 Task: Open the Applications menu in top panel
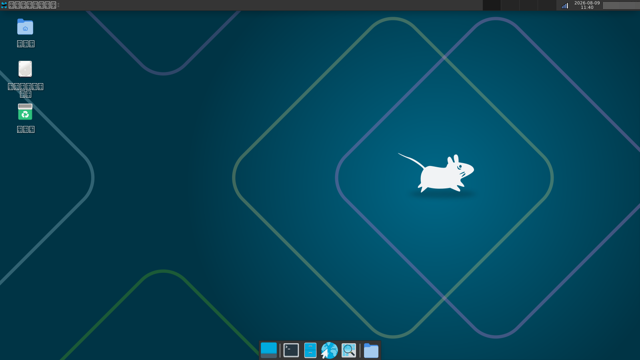tap(29, 5)
